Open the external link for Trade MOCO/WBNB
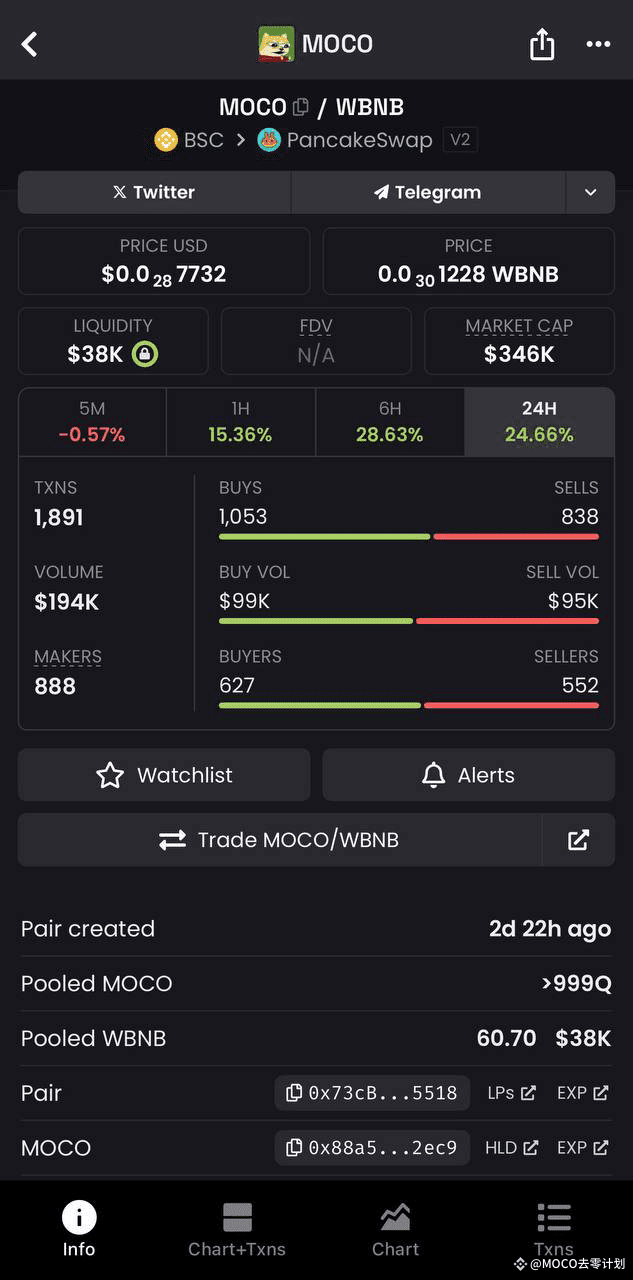Viewport: 633px width, 1280px height. click(x=578, y=840)
